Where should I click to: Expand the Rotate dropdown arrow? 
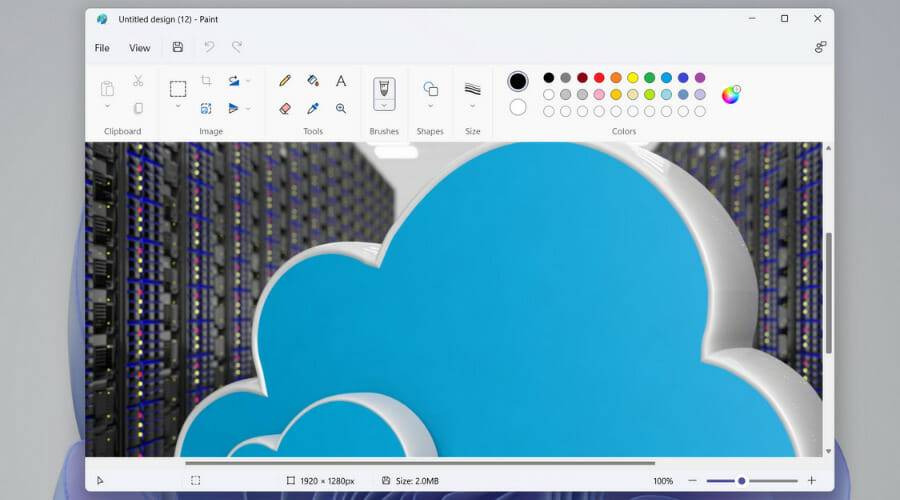(x=249, y=81)
